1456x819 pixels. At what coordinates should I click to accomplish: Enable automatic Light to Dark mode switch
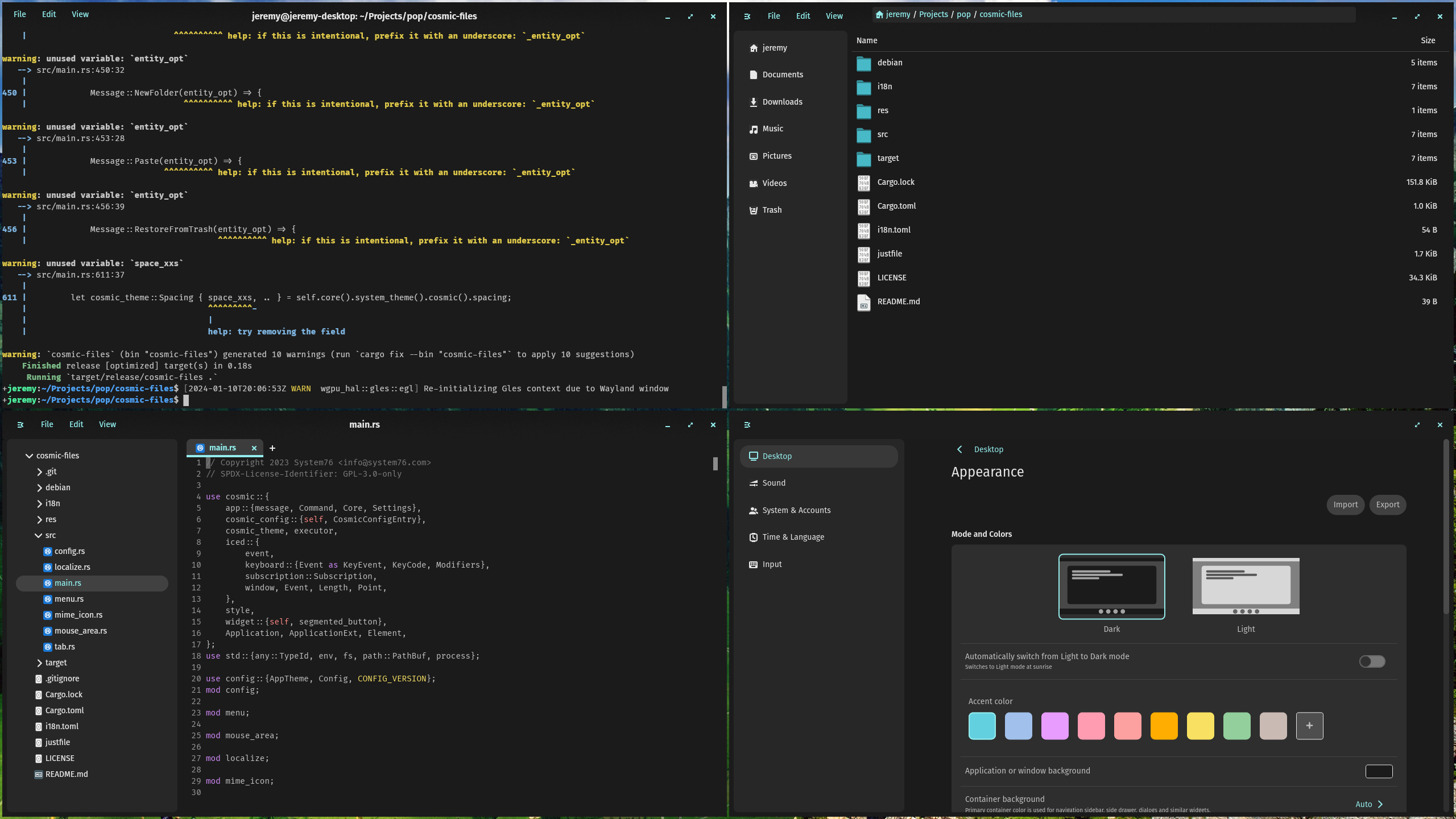(x=1372, y=661)
